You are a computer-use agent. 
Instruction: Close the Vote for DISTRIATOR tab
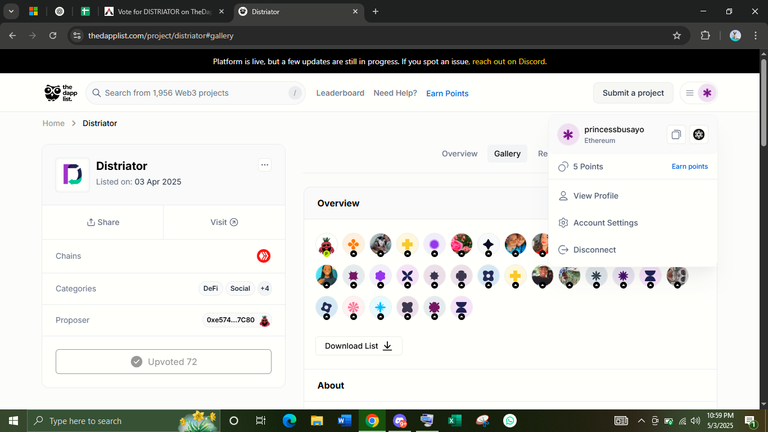point(221,11)
